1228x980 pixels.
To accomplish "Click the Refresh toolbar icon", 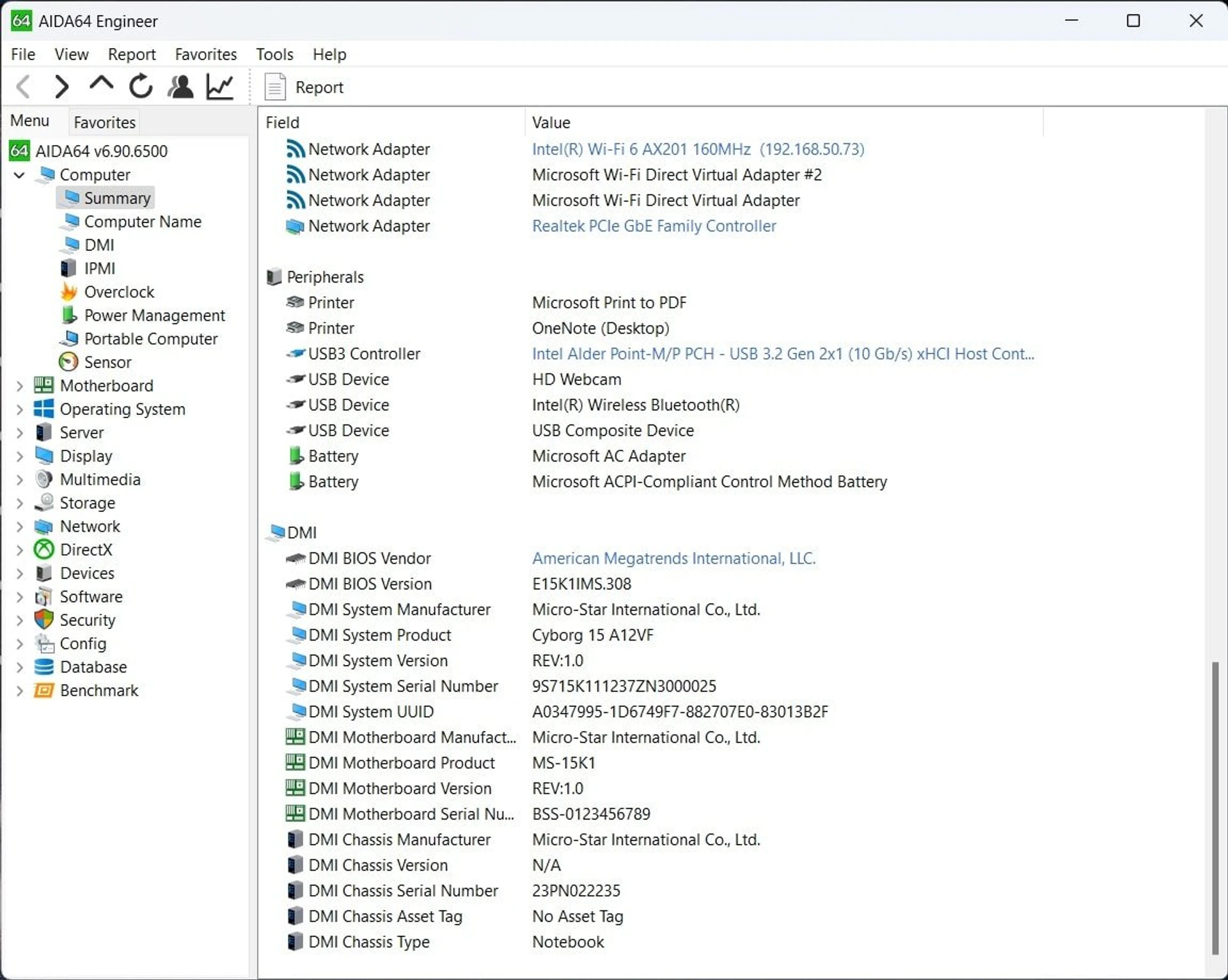I will click(x=141, y=86).
